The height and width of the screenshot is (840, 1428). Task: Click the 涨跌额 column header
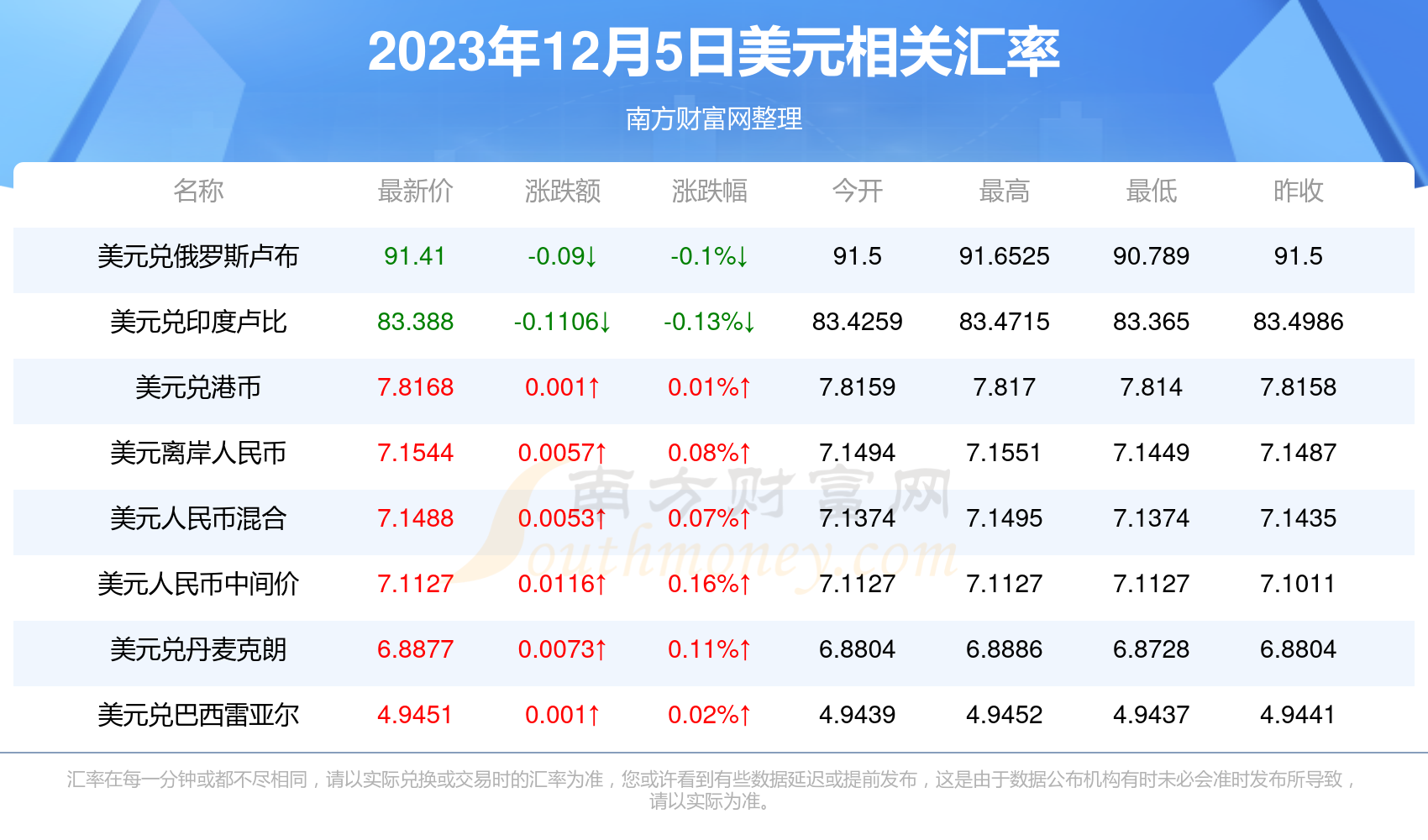point(563,191)
